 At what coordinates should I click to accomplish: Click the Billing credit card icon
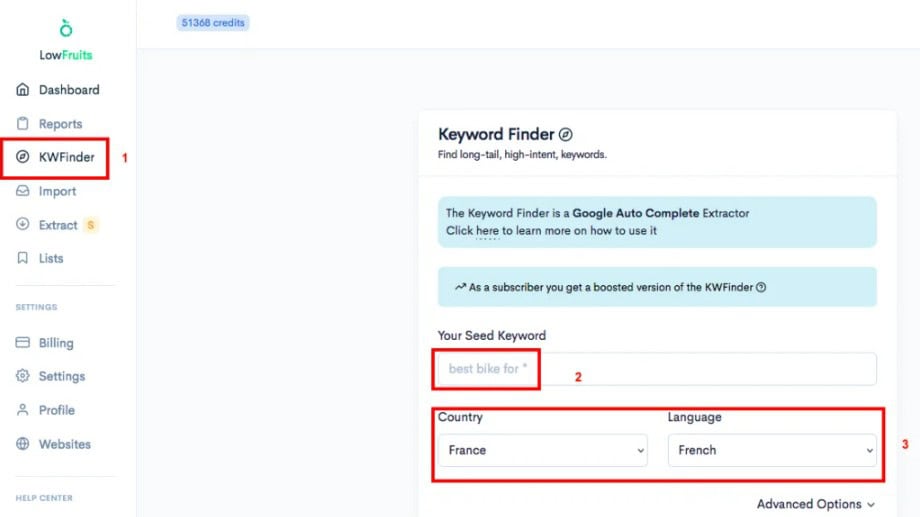[22, 342]
